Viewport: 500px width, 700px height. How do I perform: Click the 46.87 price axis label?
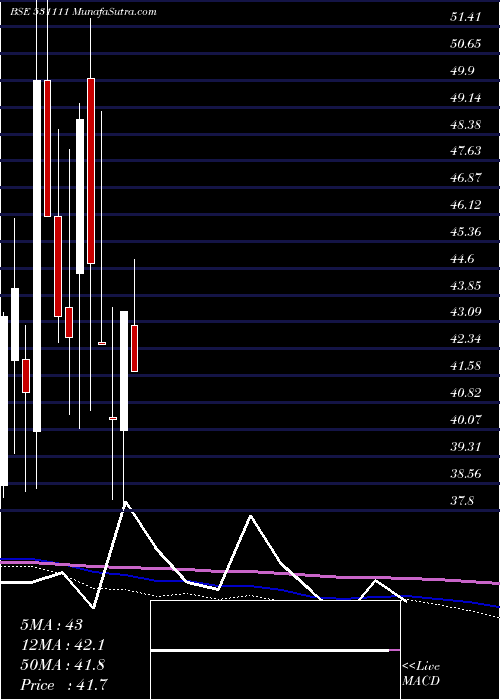(x=466, y=178)
